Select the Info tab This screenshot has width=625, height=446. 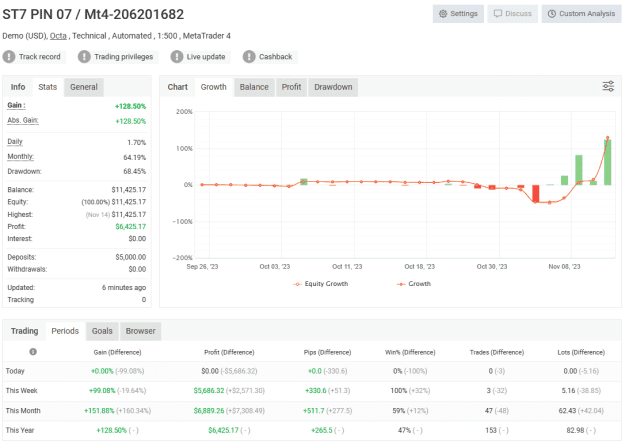[18, 87]
